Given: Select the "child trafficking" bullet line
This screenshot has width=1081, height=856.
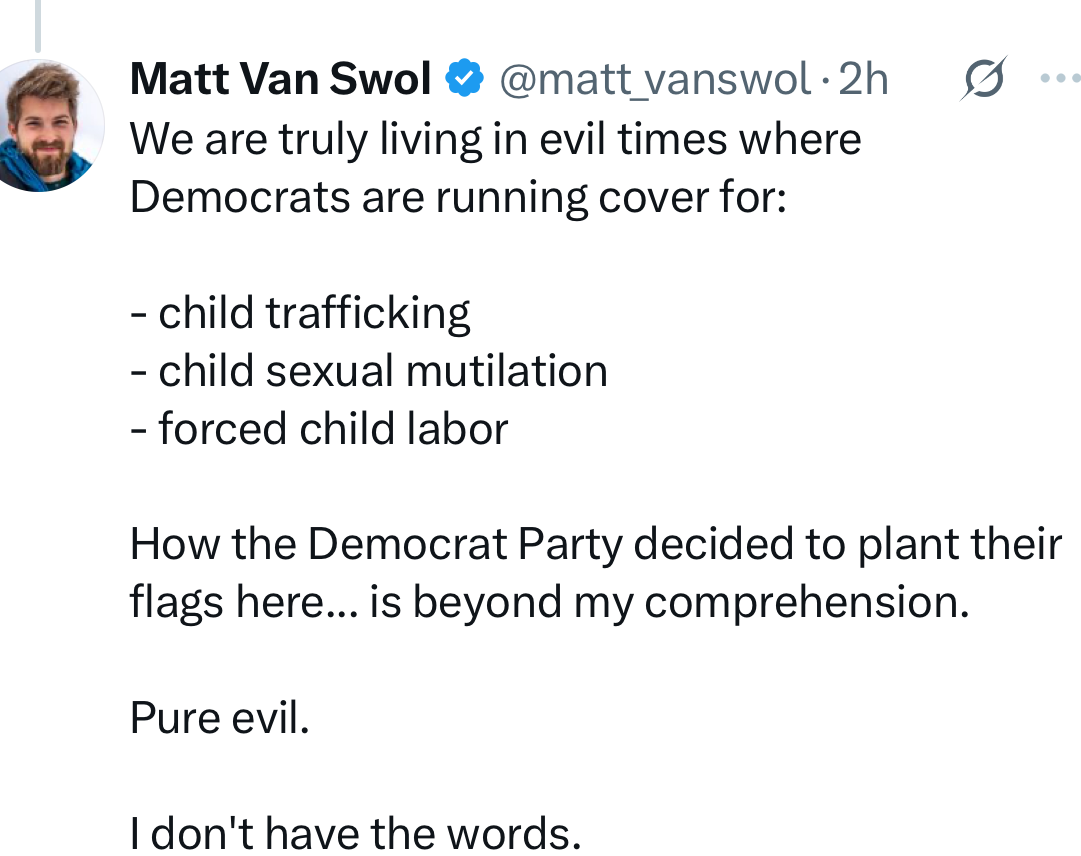Looking at the screenshot, I should coord(300,313).
